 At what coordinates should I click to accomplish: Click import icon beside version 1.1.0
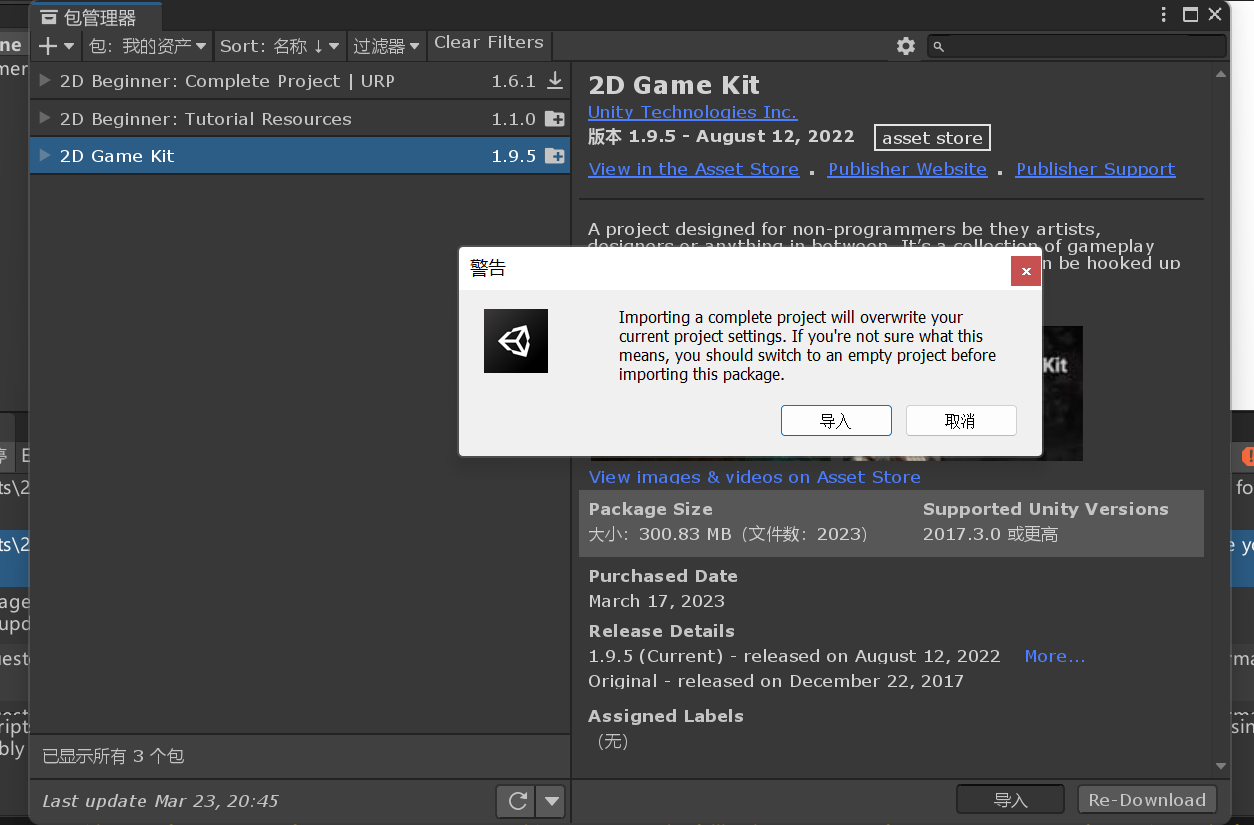pos(555,119)
